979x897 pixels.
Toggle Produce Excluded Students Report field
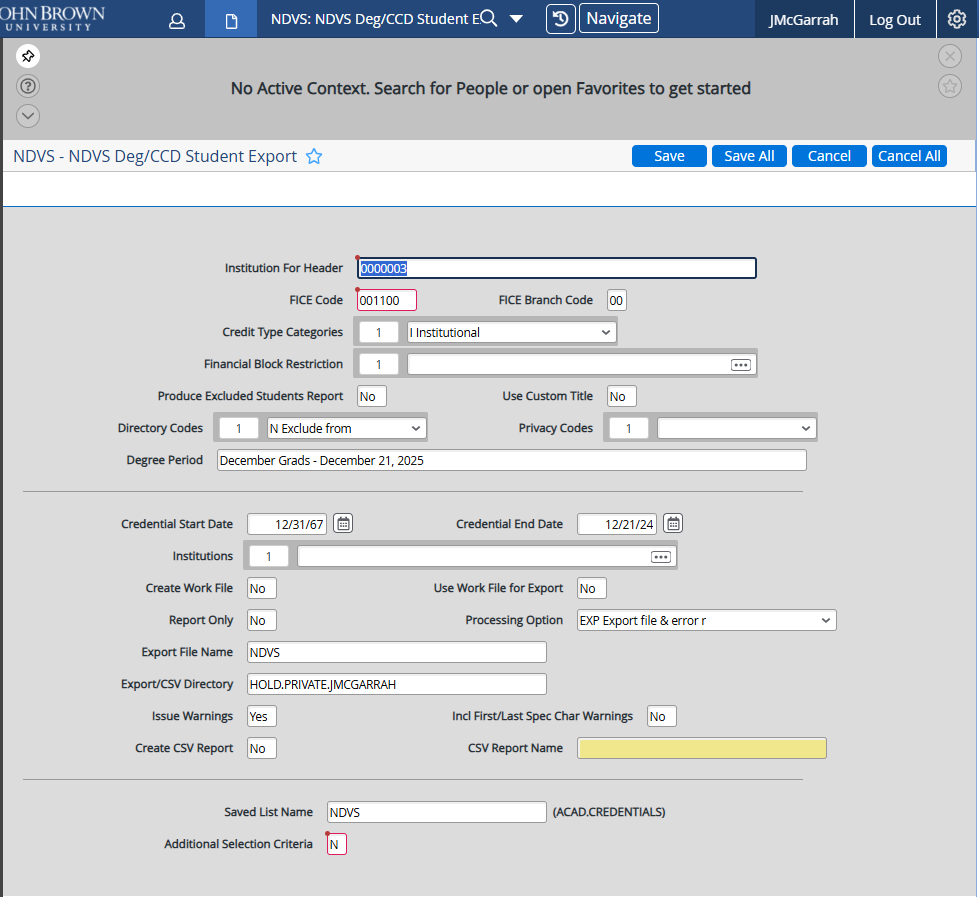[x=371, y=396]
